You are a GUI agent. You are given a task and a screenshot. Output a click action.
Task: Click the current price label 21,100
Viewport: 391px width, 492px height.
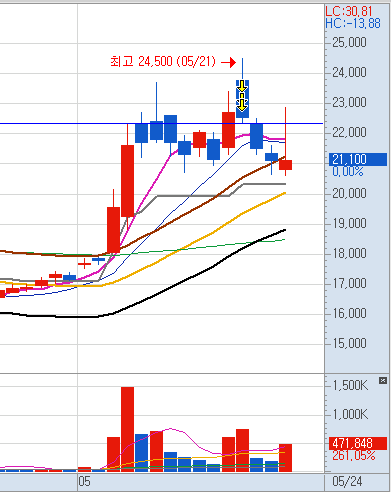point(358,159)
